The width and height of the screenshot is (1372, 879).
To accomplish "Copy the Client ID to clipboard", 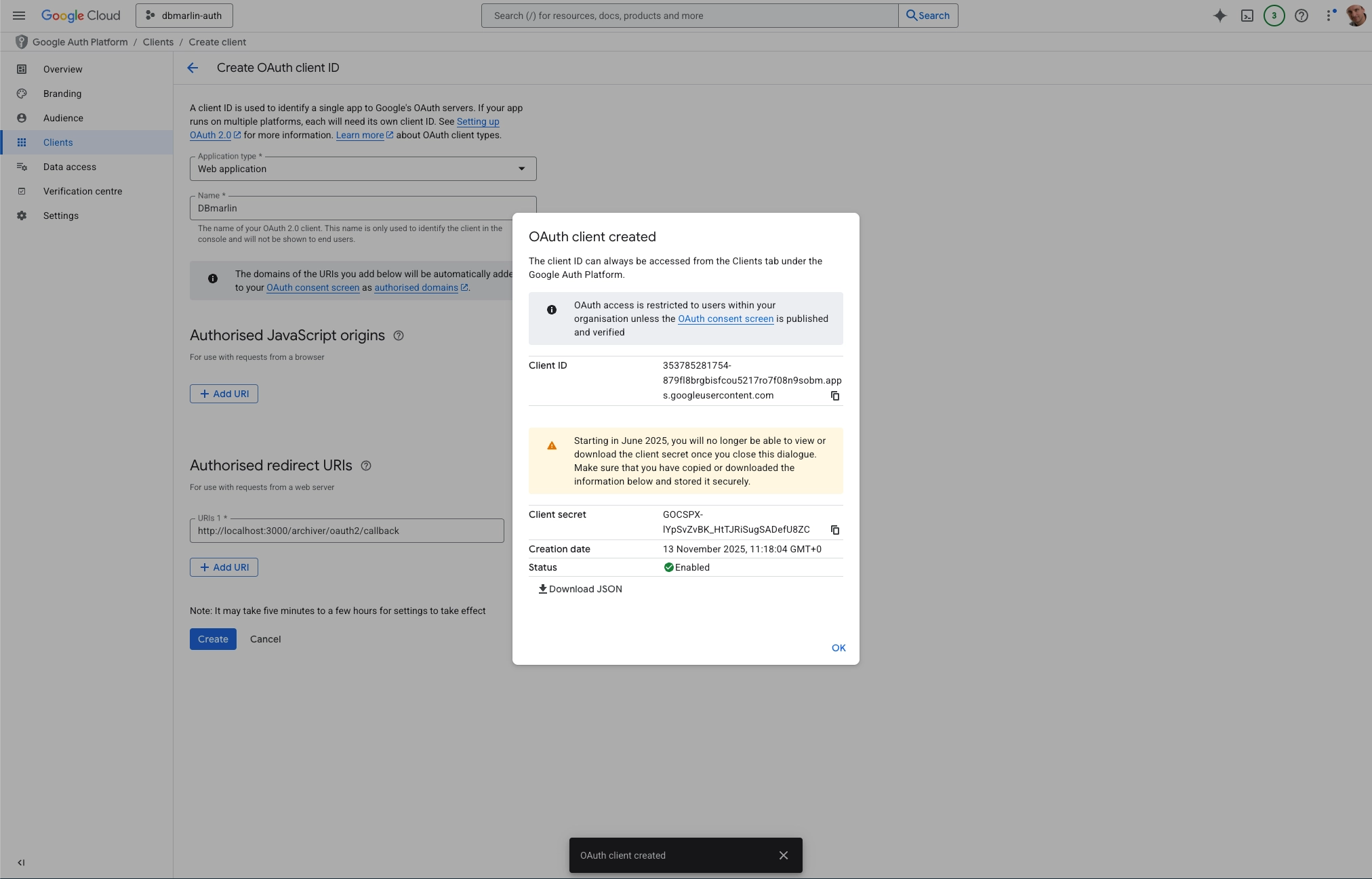I will pos(835,396).
